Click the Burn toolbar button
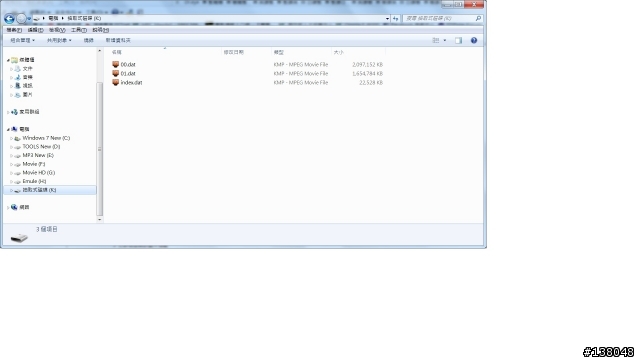Image resolution: width=640 pixels, height=360 pixels. tap(89, 40)
